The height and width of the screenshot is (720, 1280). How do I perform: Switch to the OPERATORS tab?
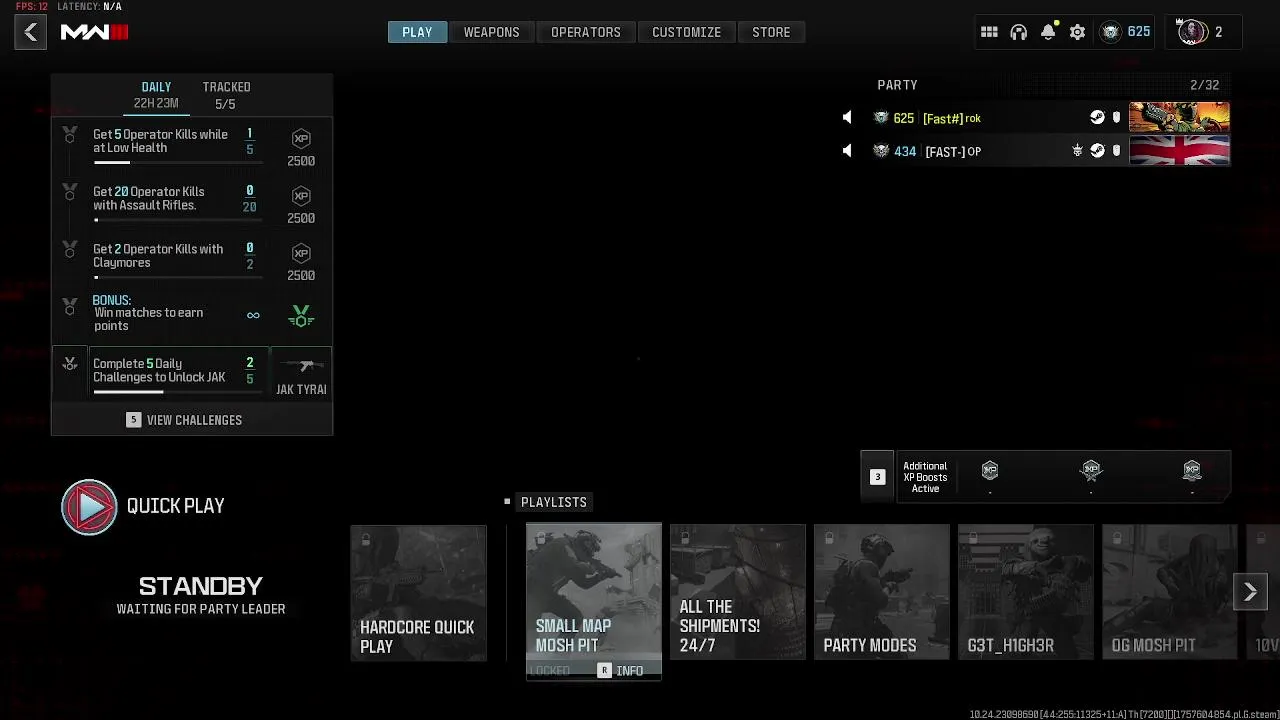[586, 32]
